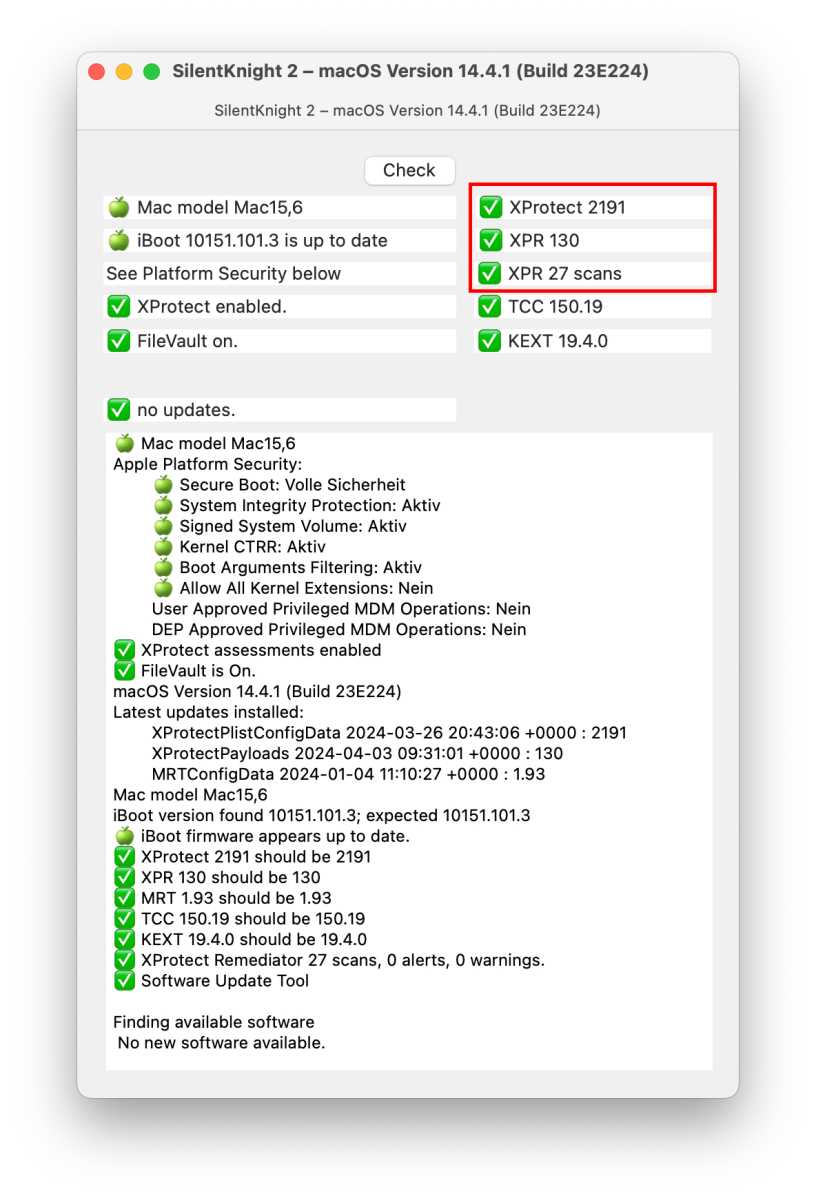Click the yellow minimize window button
Image resolution: width=816 pixels, height=1200 pixels.
(124, 72)
